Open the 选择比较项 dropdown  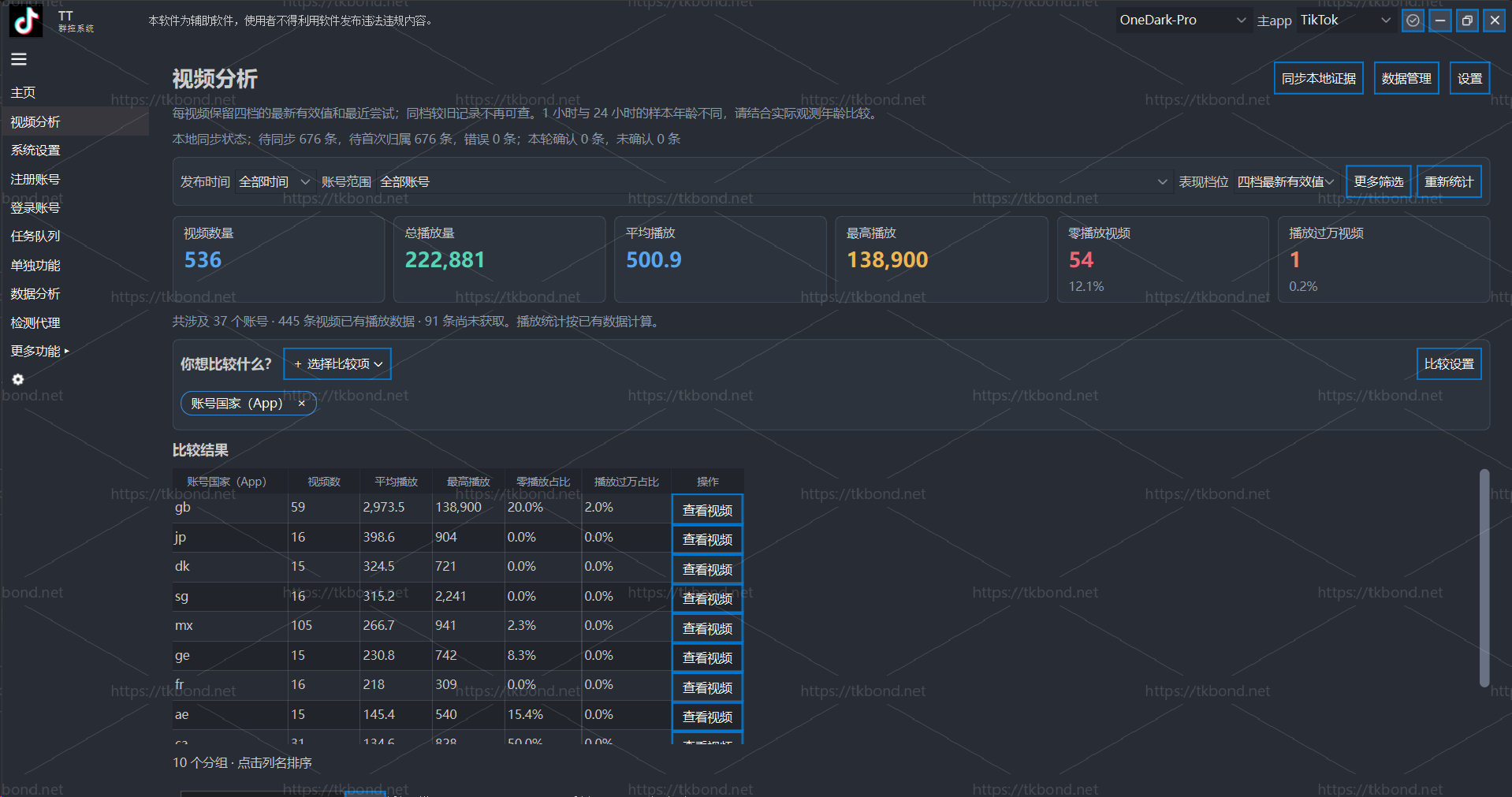tap(337, 364)
